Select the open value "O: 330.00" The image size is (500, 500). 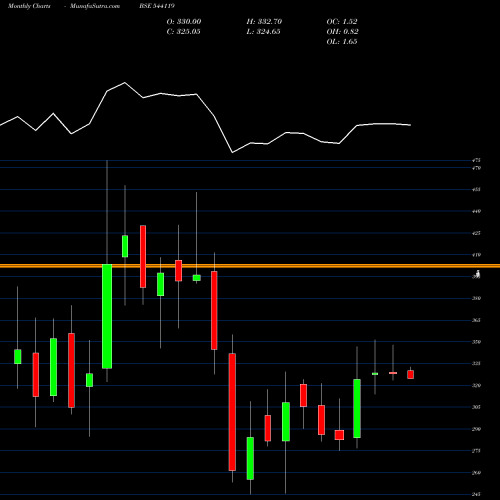[184, 21]
